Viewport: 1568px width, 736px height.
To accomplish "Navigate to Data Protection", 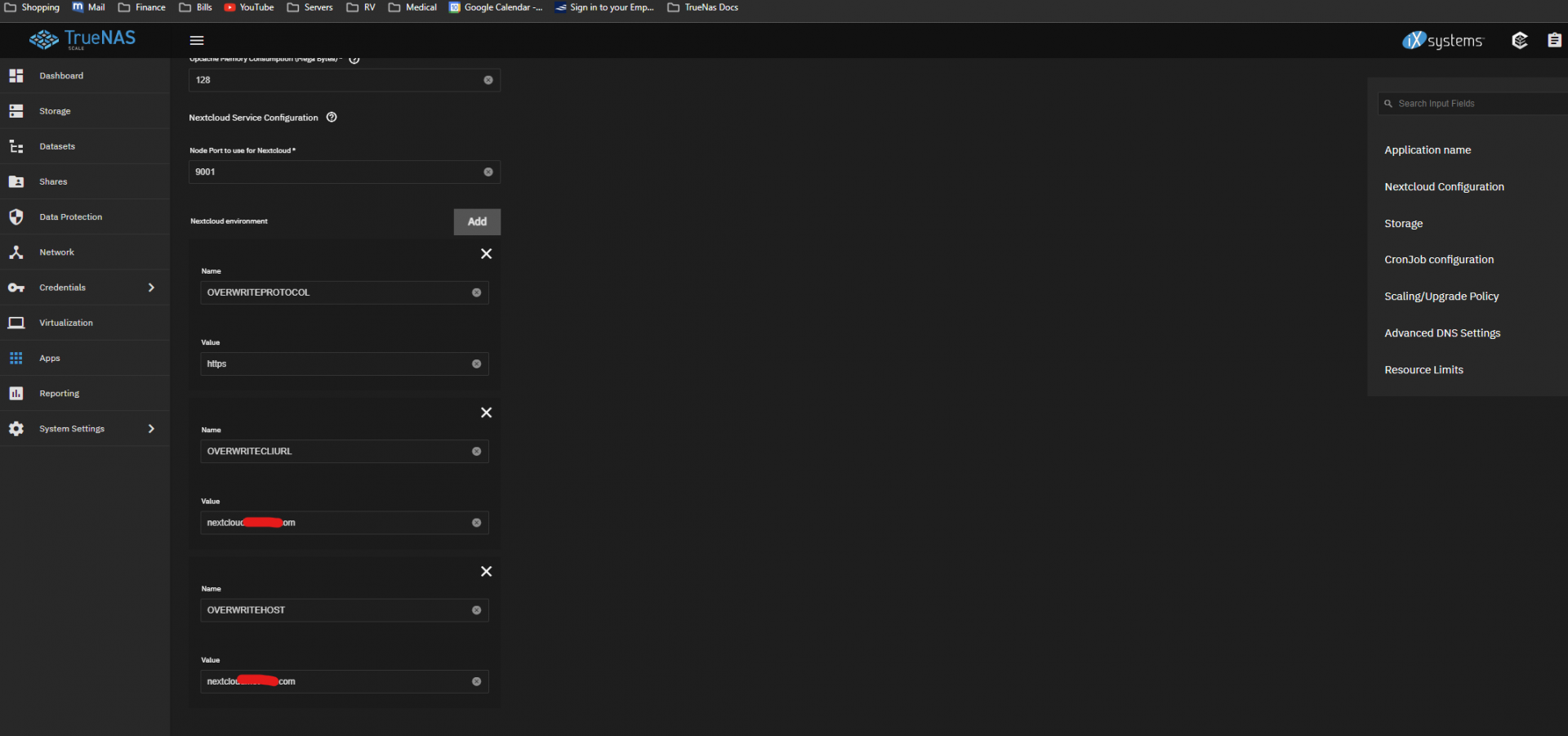I will 85,216.
